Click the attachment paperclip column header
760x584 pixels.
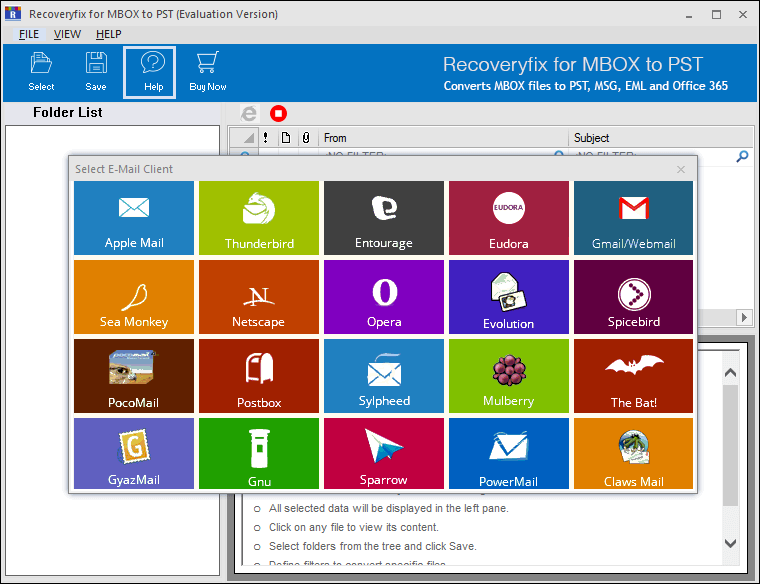point(306,138)
